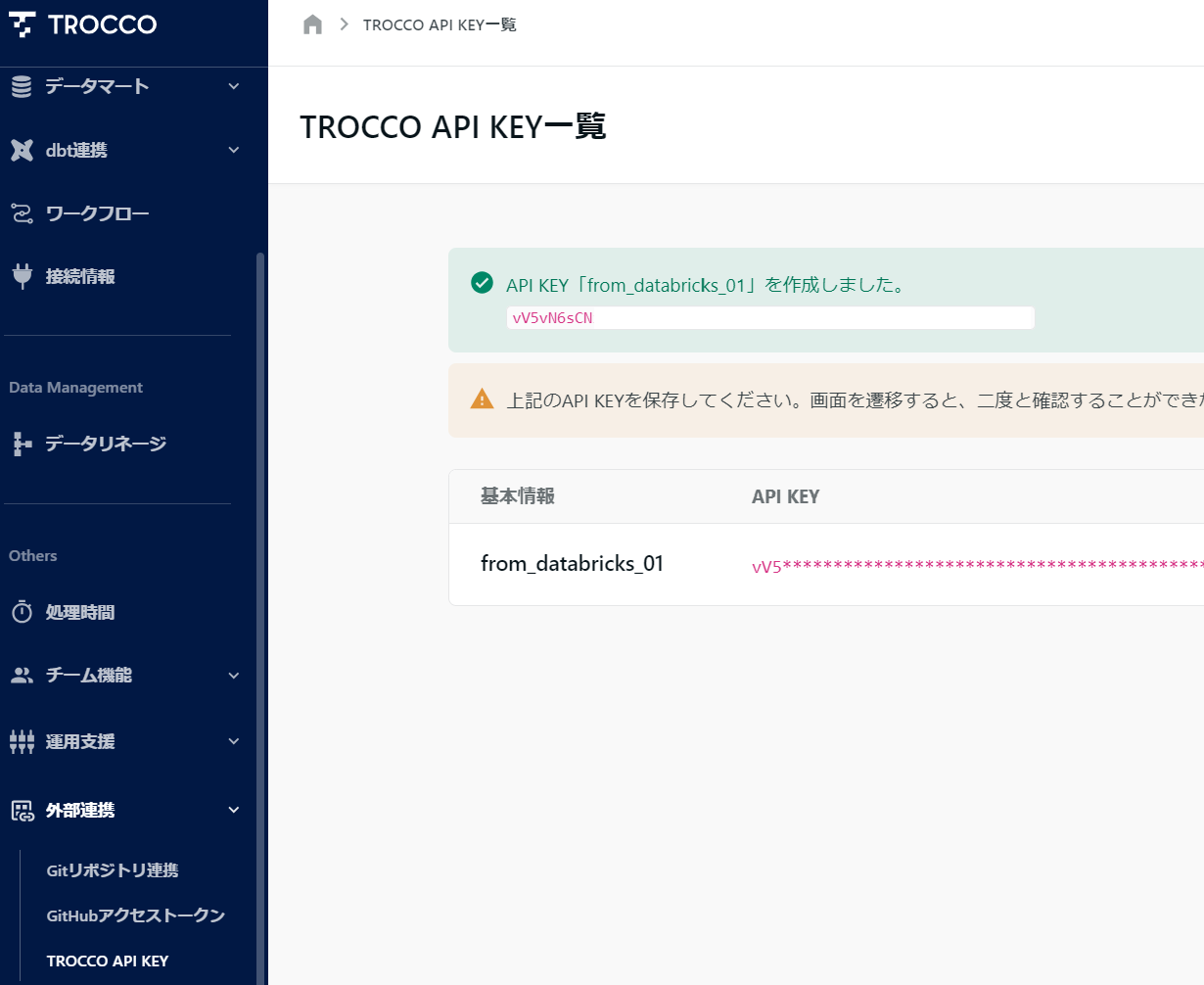Click the Data Management section label
The image size is (1204, 985).
click(76, 388)
